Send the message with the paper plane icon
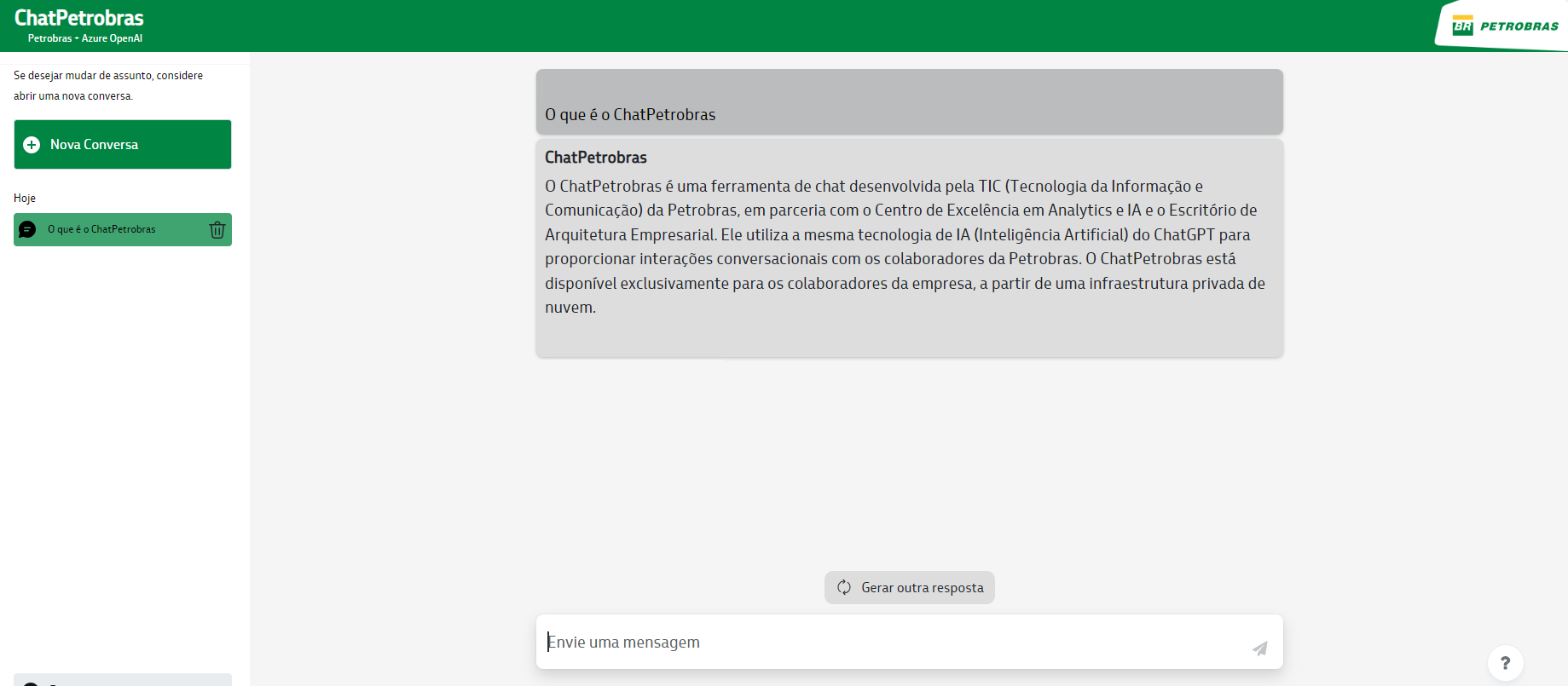The image size is (1568, 686). pos(1259,649)
